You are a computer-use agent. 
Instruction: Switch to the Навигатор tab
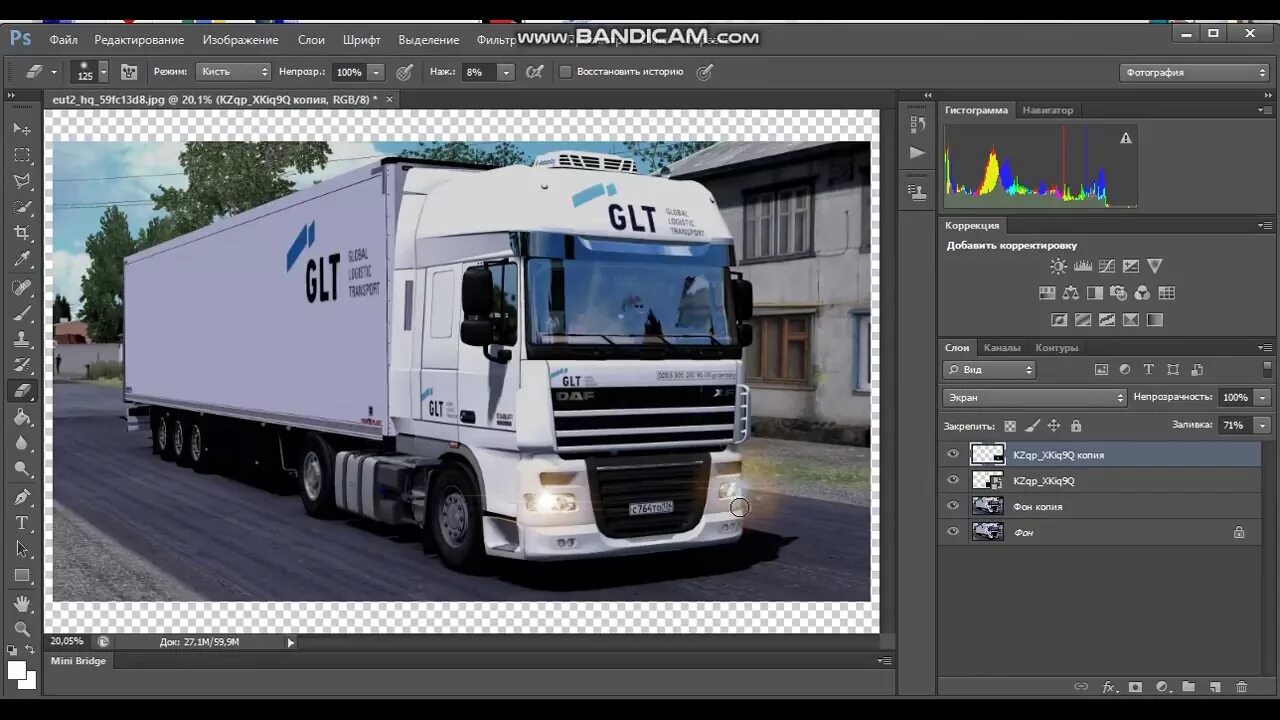[1047, 110]
